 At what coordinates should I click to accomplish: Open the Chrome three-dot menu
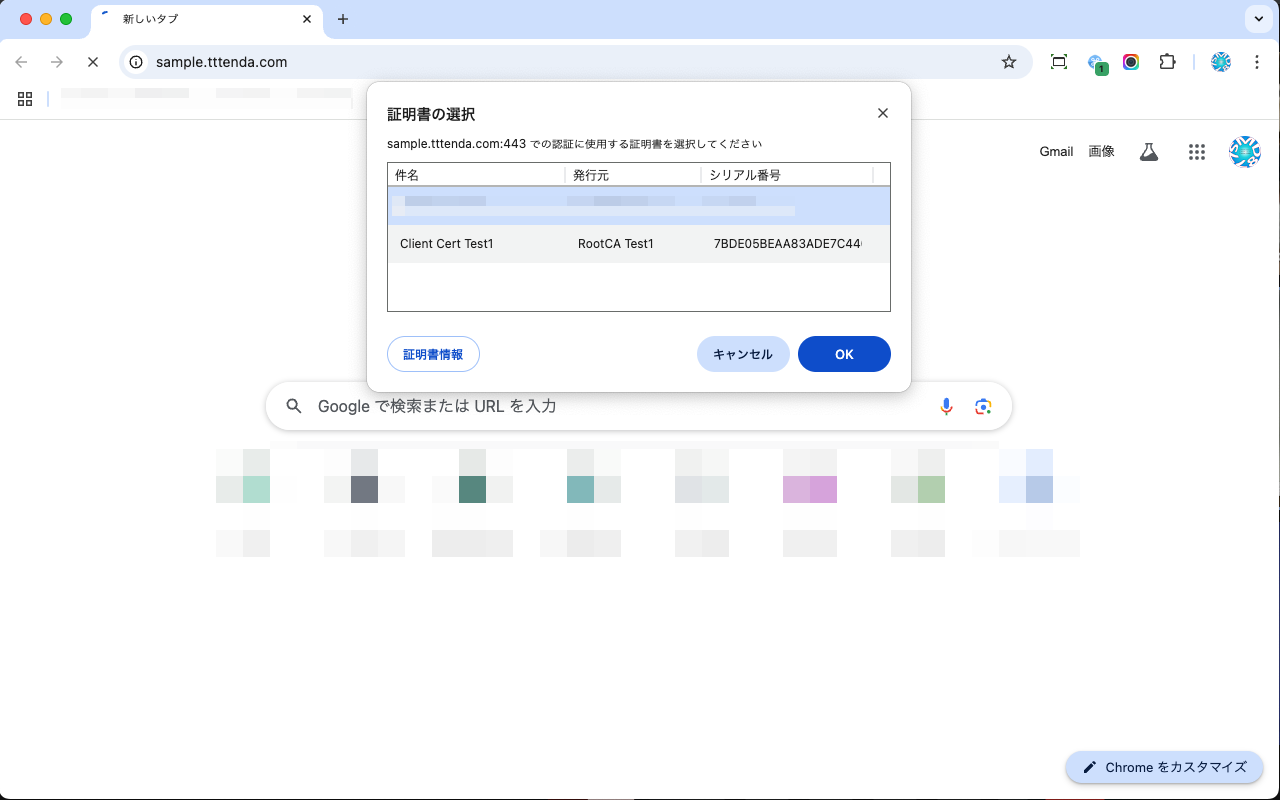click(x=1257, y=62)
